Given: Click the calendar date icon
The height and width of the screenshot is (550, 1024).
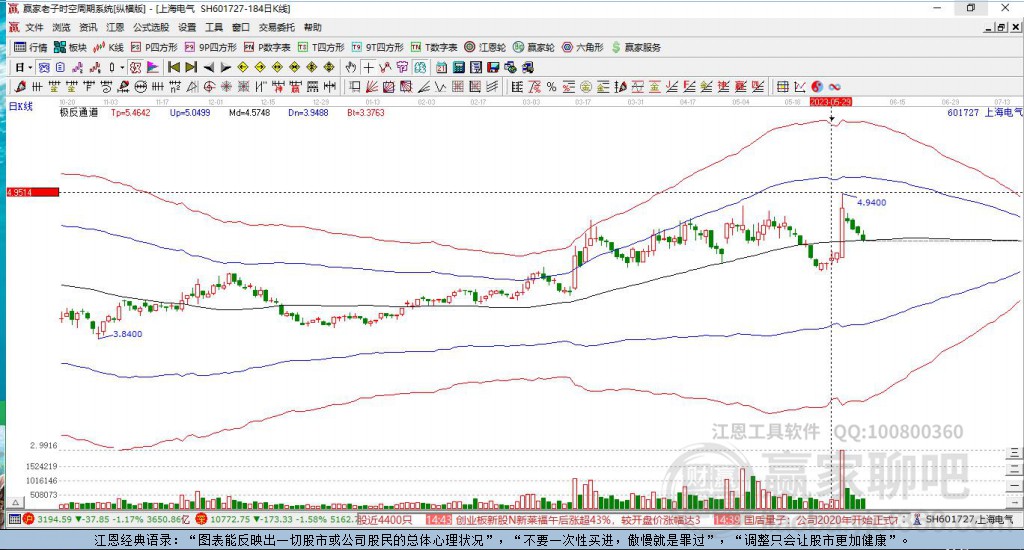Looking at the screenshot, I should [441, 67].
